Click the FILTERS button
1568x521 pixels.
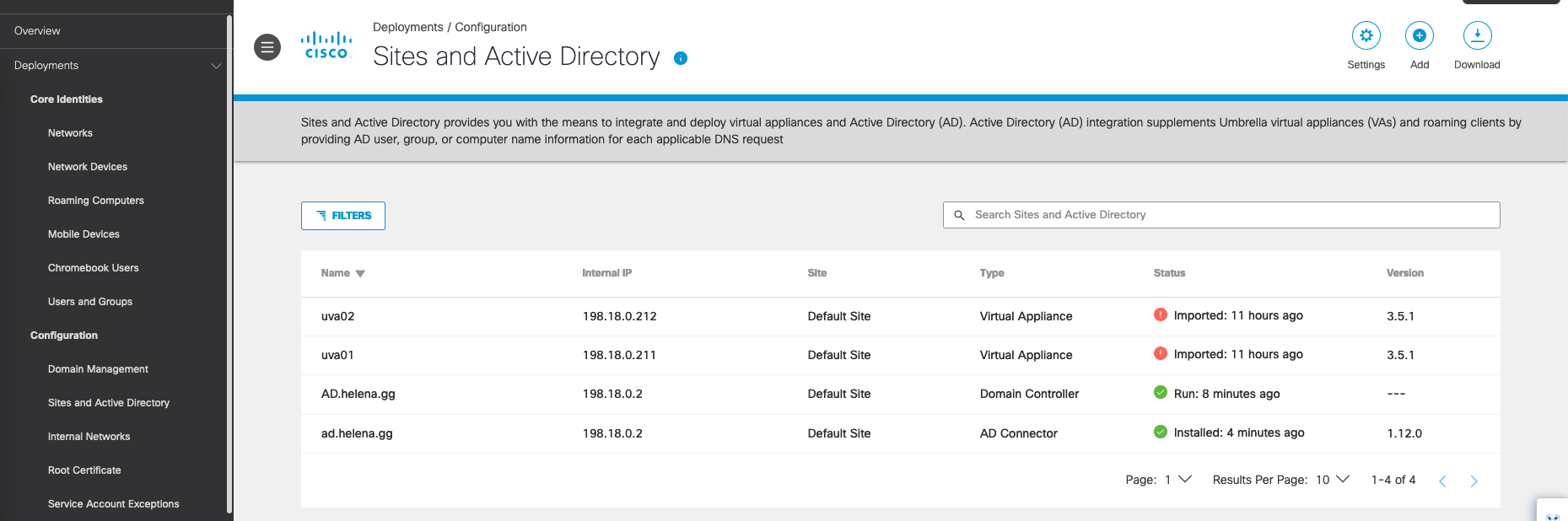coord(343,216)
